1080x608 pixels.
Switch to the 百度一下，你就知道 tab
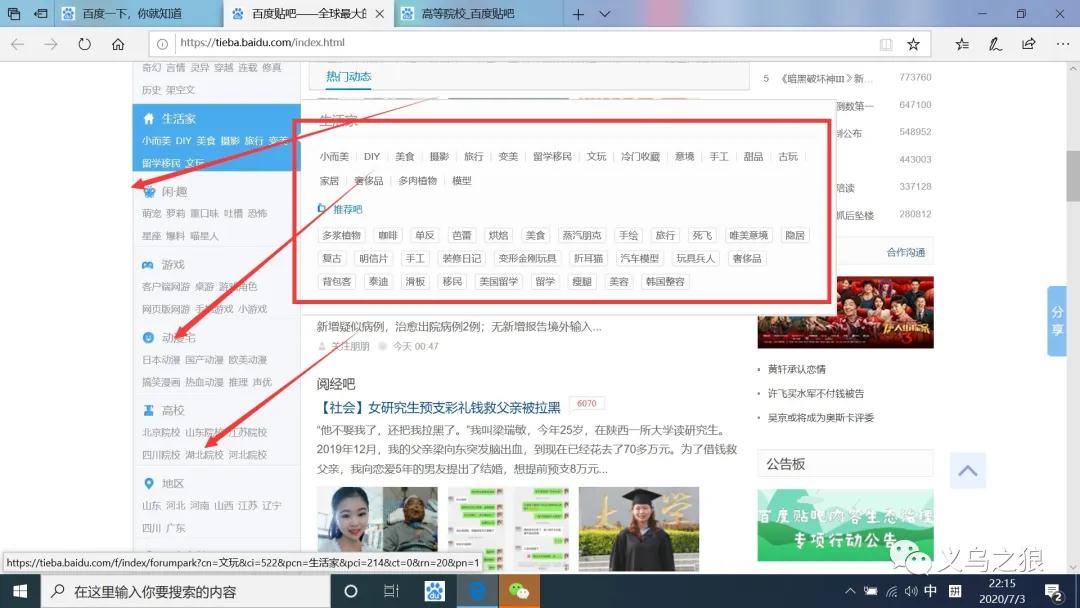[x=132, y=14]
